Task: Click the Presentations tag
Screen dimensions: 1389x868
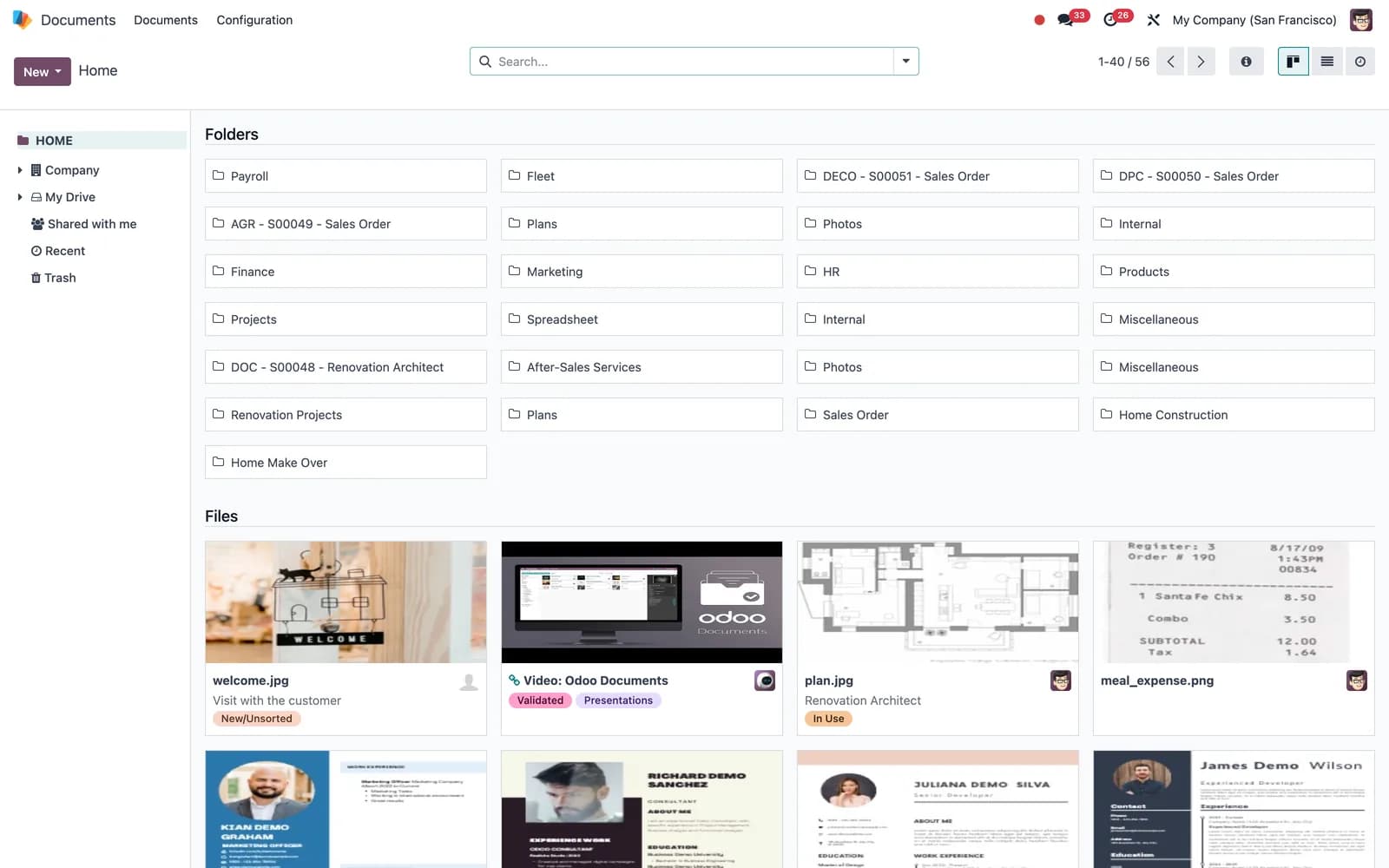Action: (x=618, y=700)
